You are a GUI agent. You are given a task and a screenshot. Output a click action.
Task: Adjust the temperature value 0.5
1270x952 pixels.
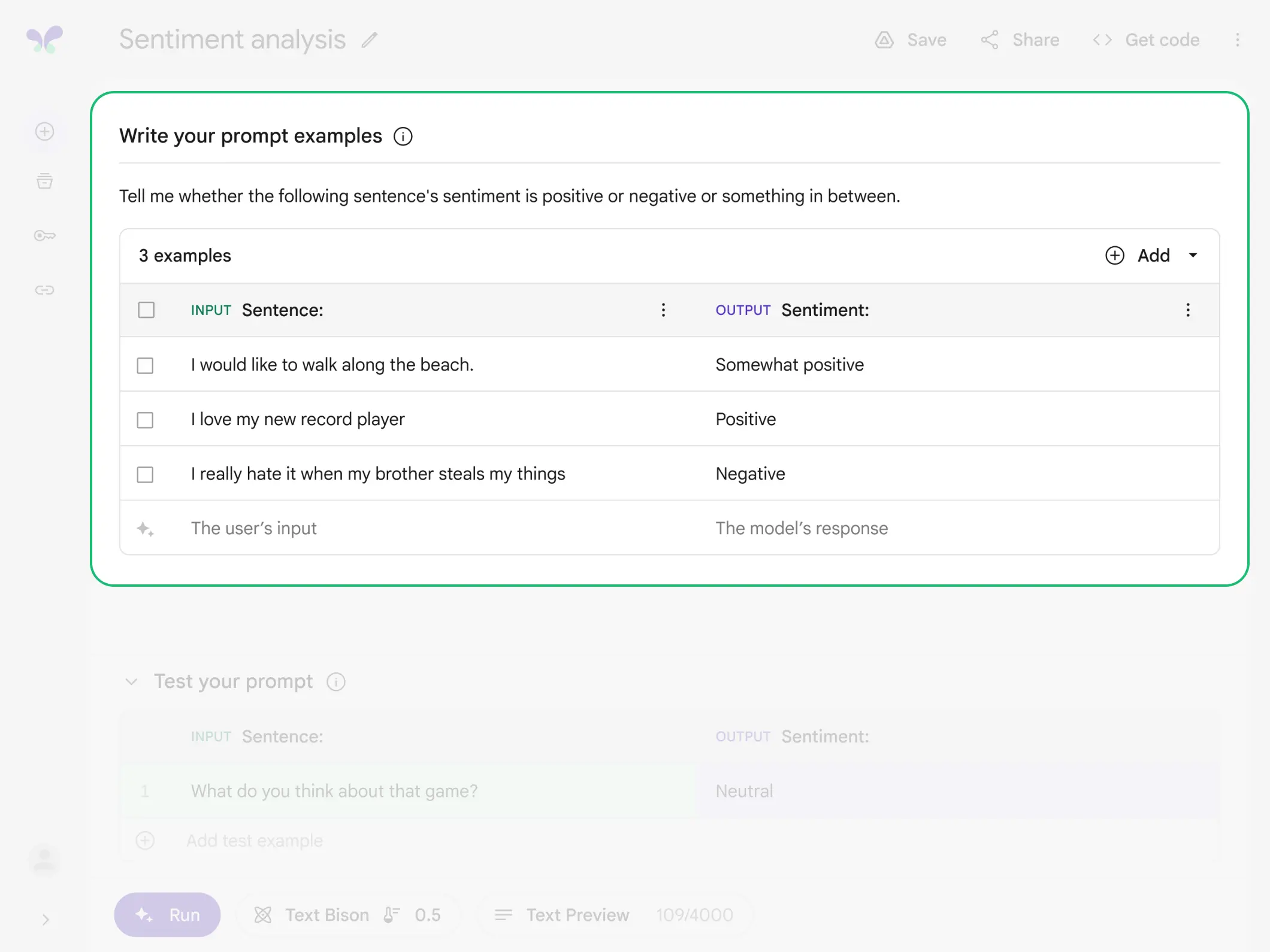428,914
